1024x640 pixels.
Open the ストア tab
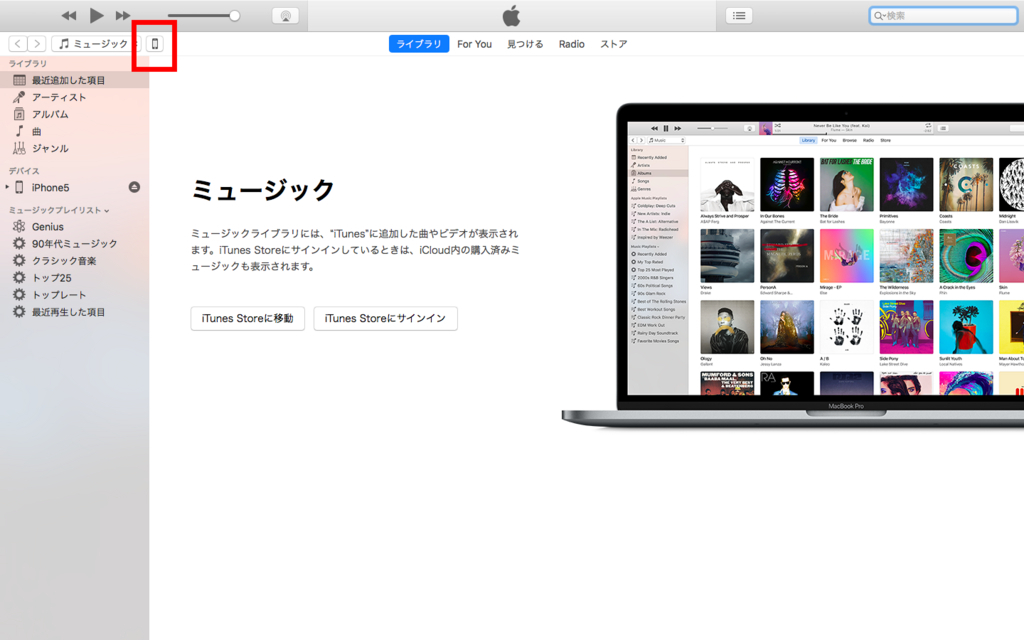(614, 44)
